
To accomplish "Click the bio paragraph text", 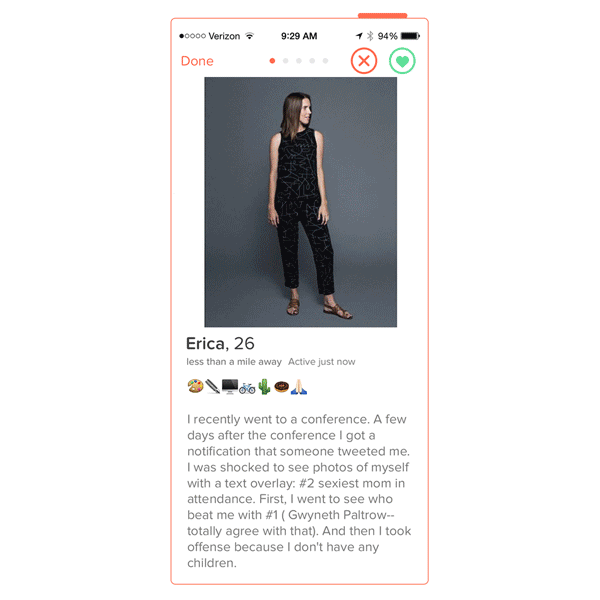I will click(299, 491).
